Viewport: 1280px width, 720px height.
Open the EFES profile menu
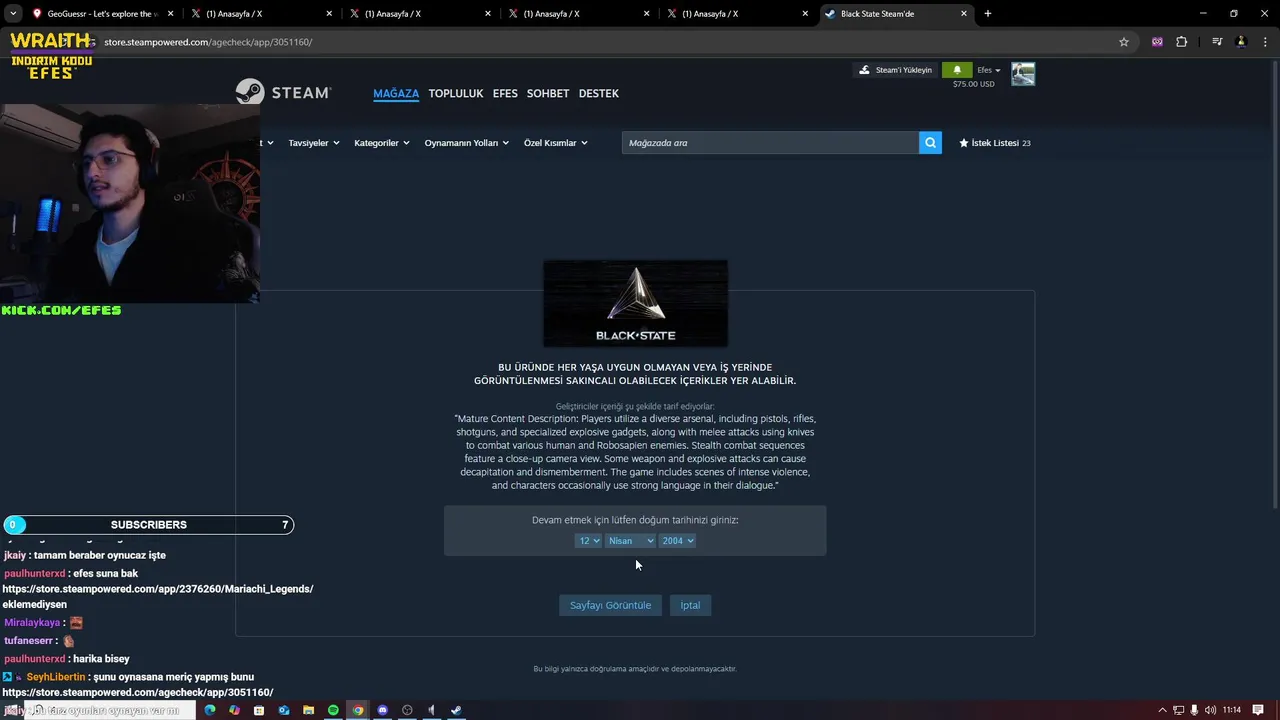click(505, 93)
